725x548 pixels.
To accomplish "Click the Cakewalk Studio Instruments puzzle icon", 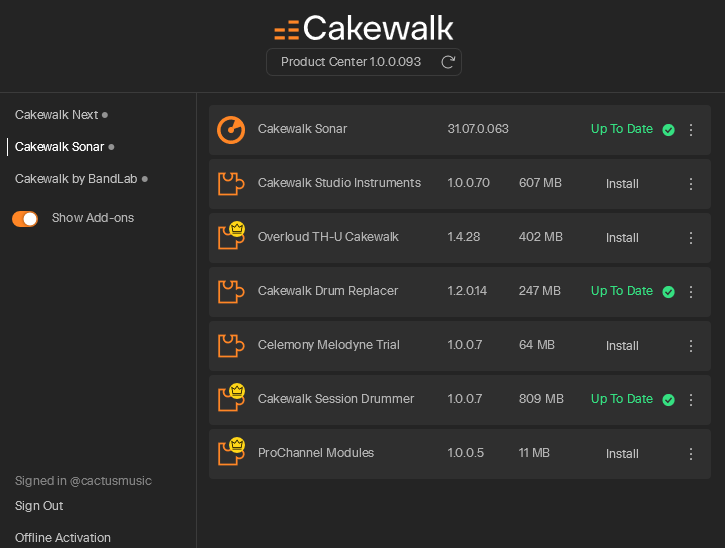I will point(231,184).
